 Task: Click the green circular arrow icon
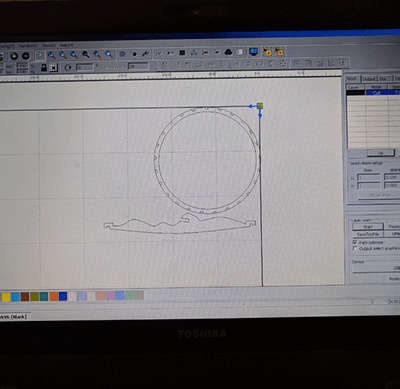click(x=14, y=56)
